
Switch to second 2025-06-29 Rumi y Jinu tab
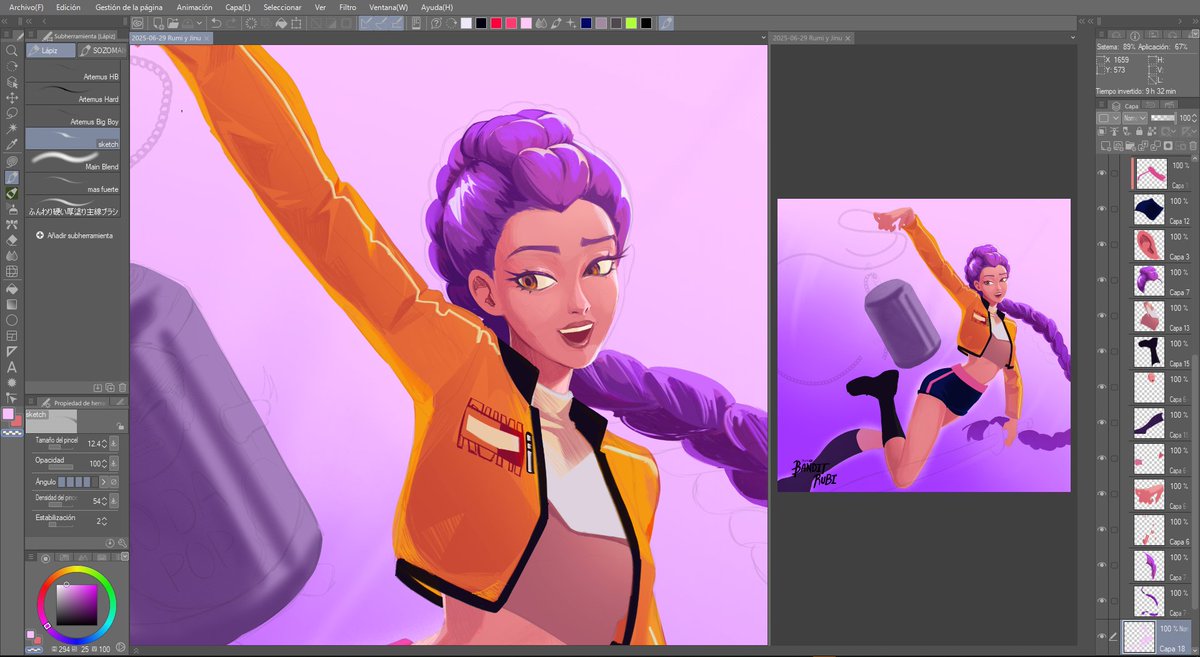click(x=813, y=37)
